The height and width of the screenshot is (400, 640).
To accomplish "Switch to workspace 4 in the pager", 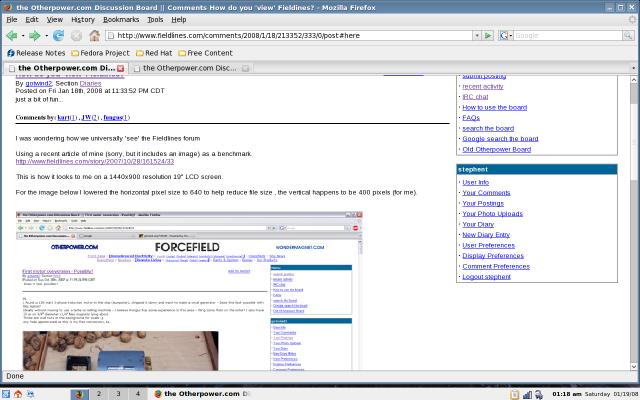I will coord(138,394).
